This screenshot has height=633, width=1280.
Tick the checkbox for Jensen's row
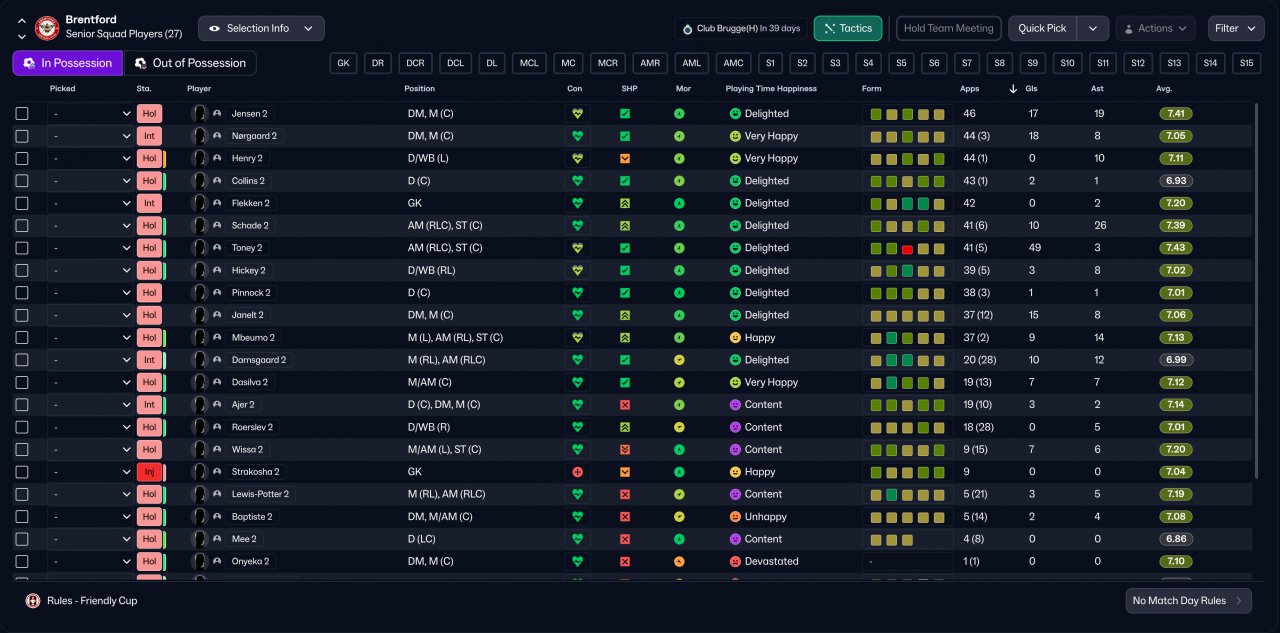coord(22,114)
